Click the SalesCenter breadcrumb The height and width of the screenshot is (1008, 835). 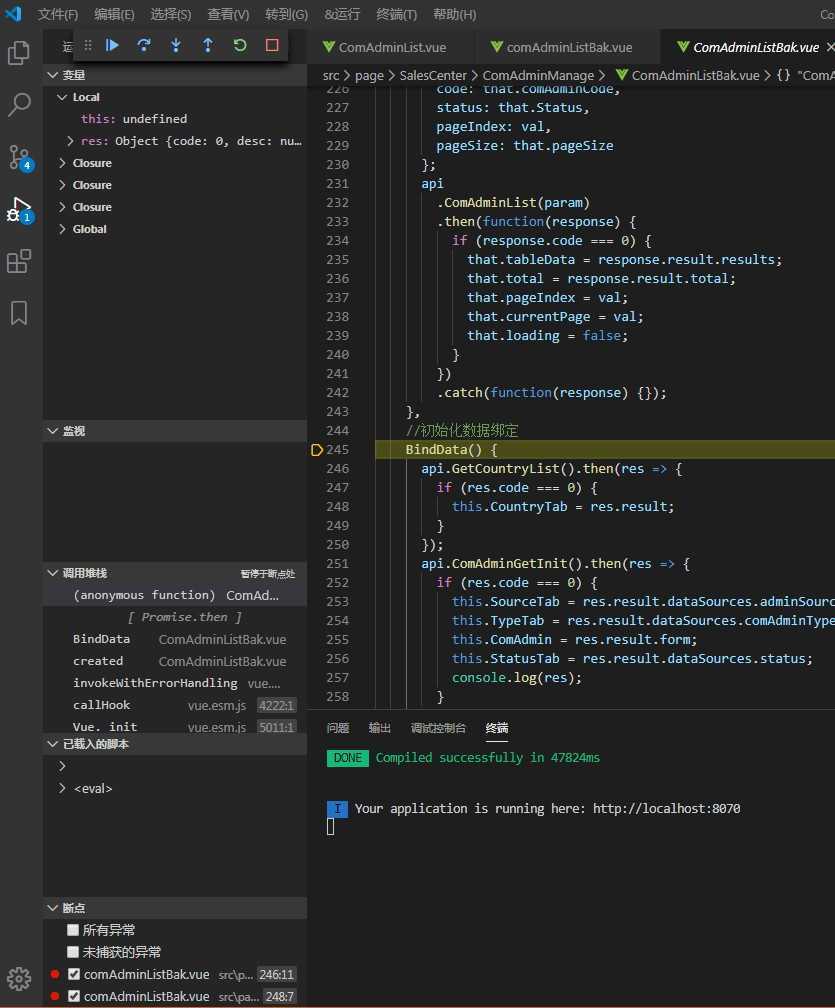point(433,75)
